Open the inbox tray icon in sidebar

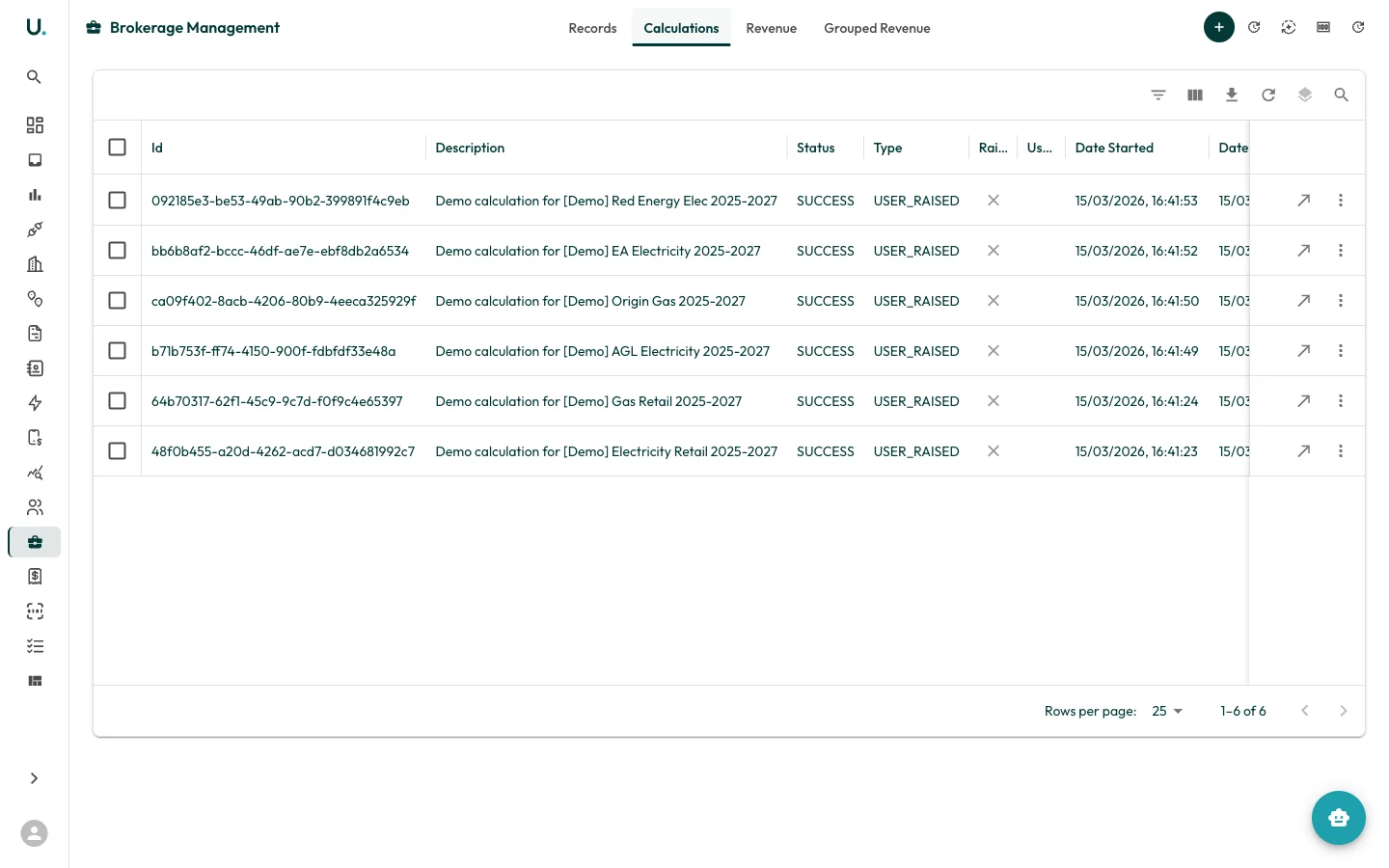pos(35,160)
